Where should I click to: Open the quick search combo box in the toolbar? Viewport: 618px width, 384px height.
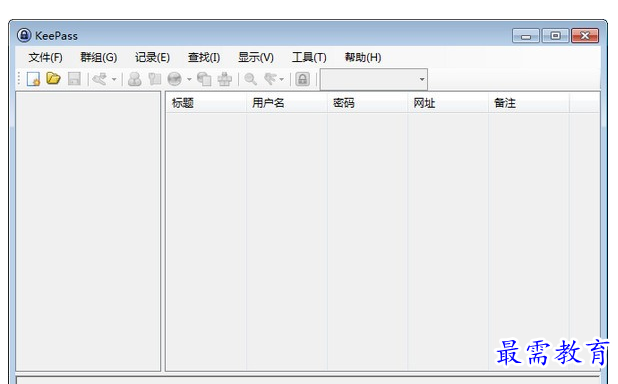click(374, 79)
